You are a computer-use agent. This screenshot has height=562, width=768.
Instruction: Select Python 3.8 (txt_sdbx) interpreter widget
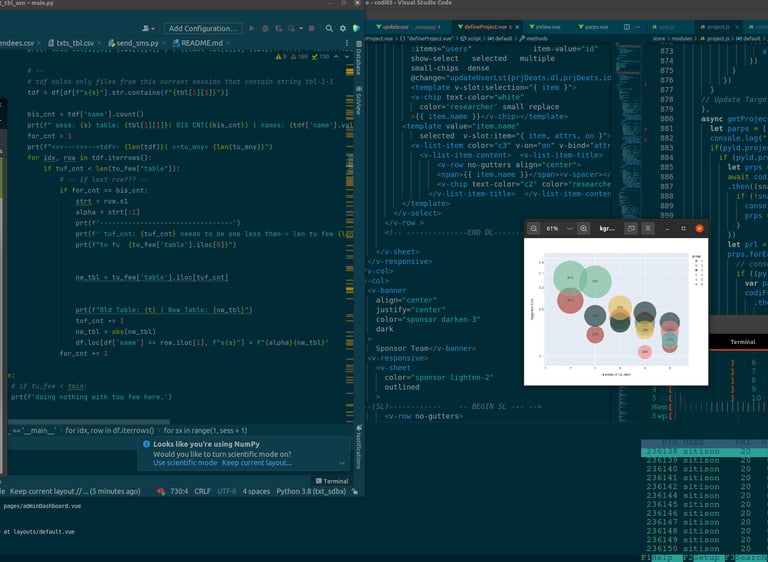click(x=311, y=491)
